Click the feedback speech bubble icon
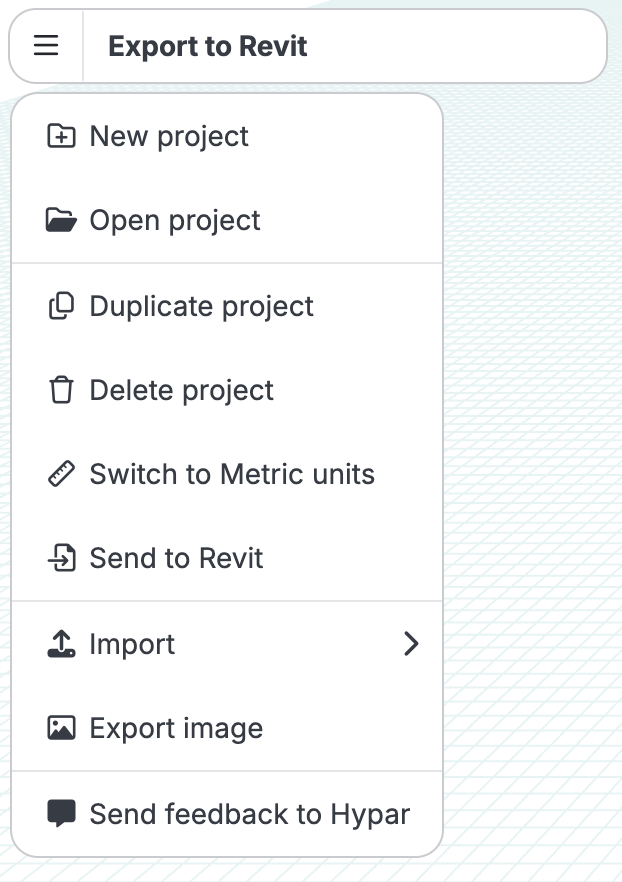The width and height of the screenshot is (622, 882). click(x=61, y=813)
